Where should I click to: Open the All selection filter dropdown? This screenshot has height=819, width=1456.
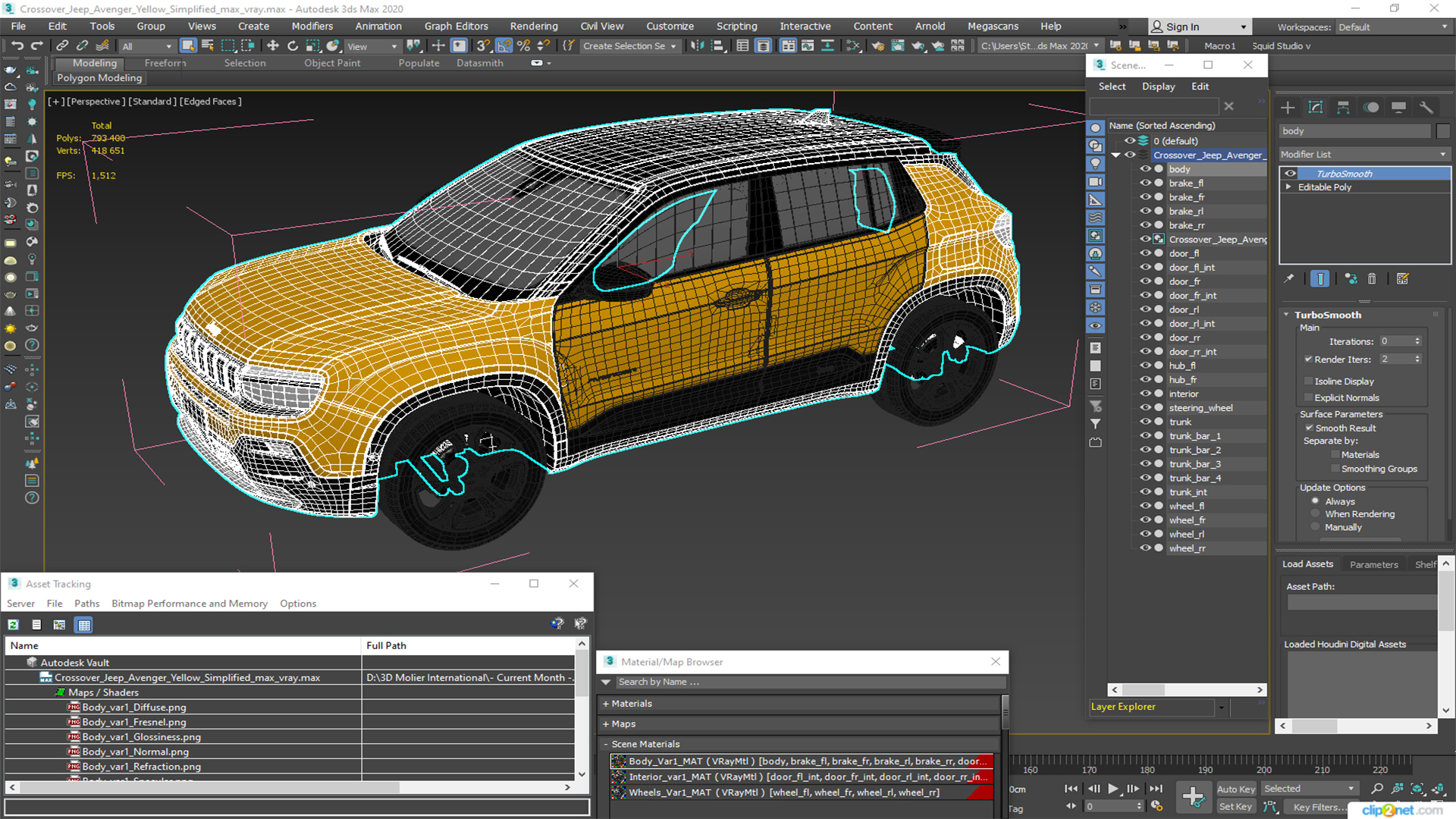tap(147, 46)
